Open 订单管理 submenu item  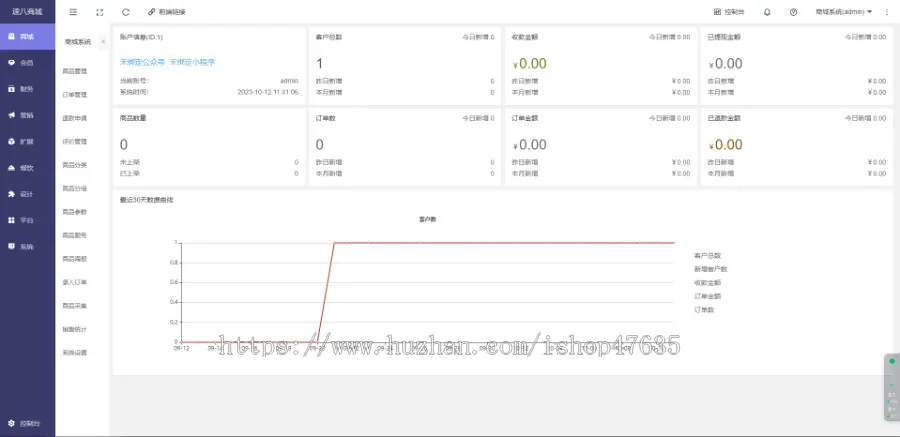[x=75, y=95]
